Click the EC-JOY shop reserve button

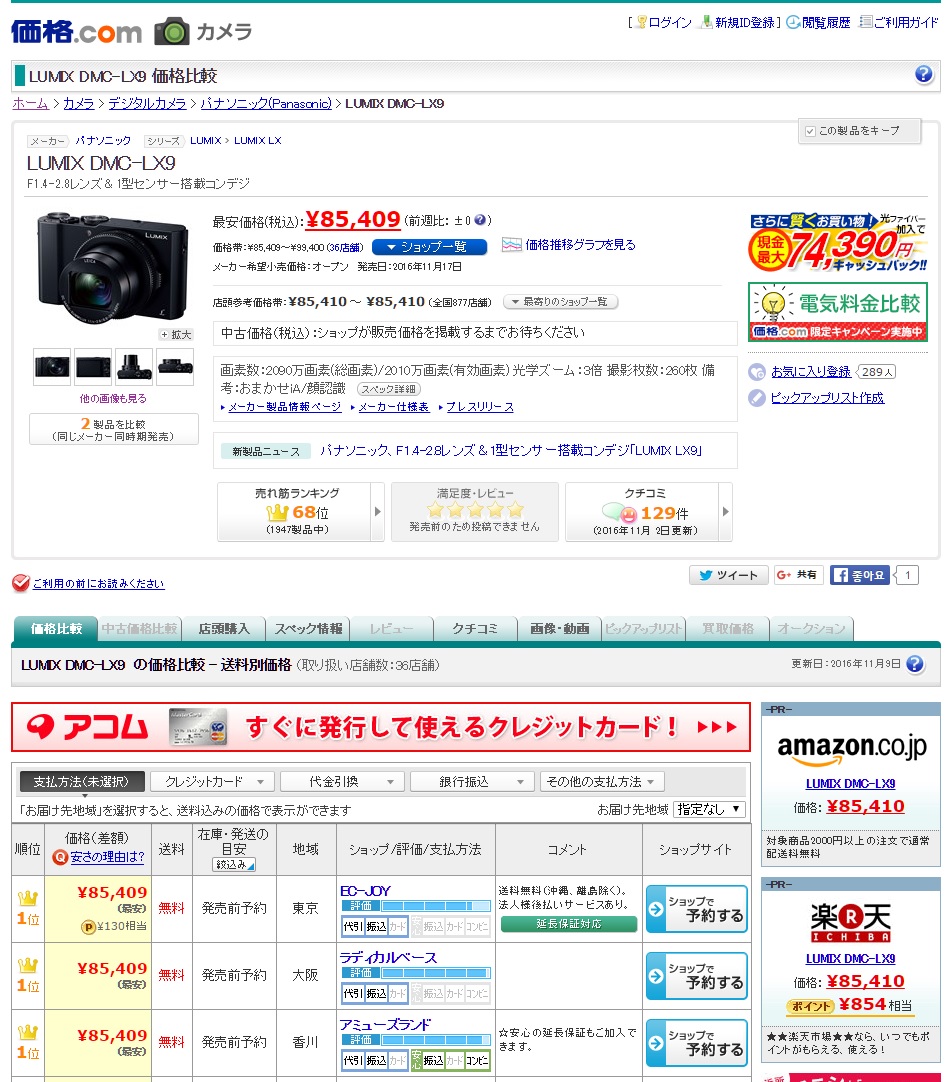click(x=696, y=909)
